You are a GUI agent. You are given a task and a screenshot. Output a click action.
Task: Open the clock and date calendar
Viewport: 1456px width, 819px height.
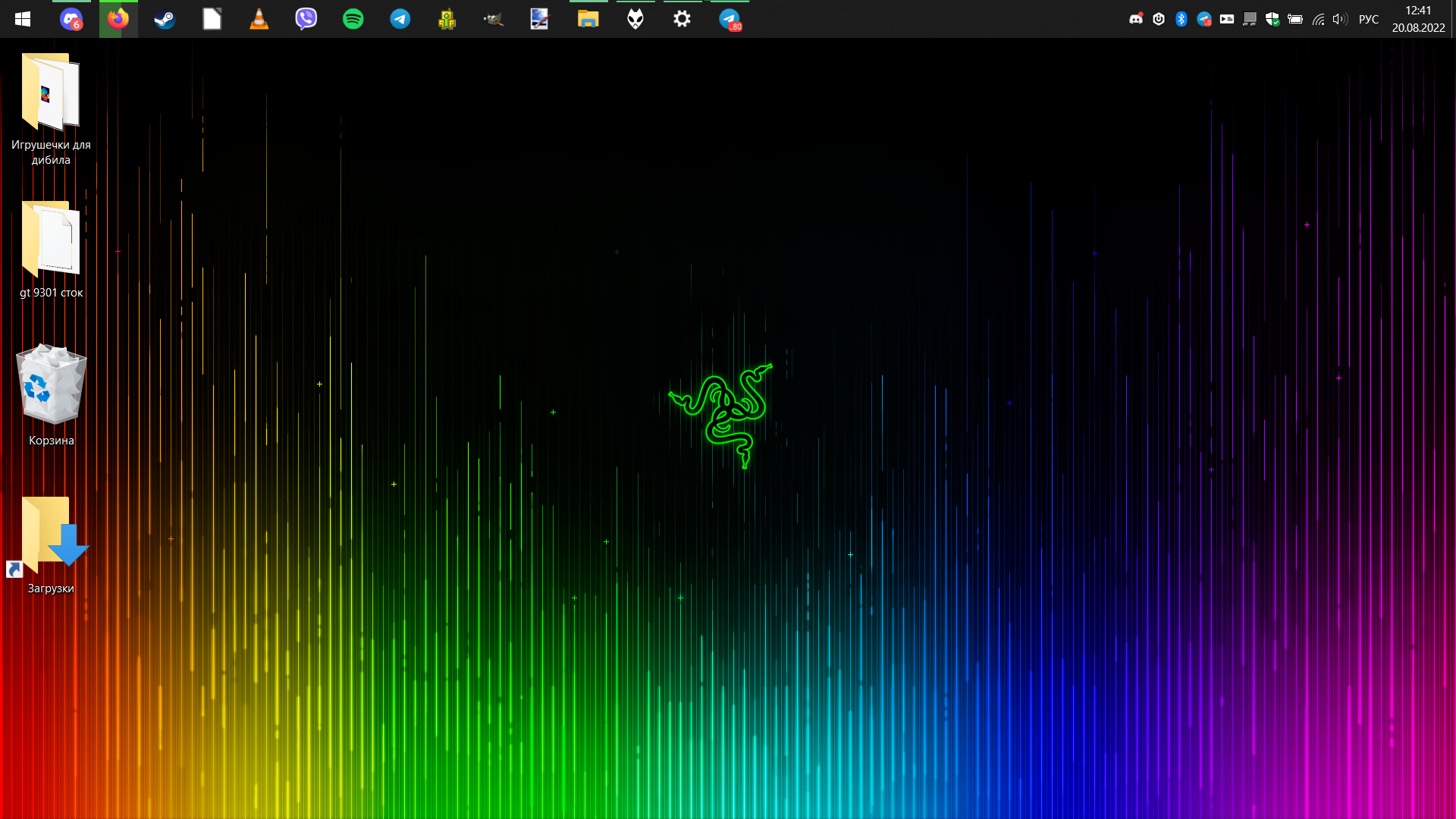tap(1417, 19)
